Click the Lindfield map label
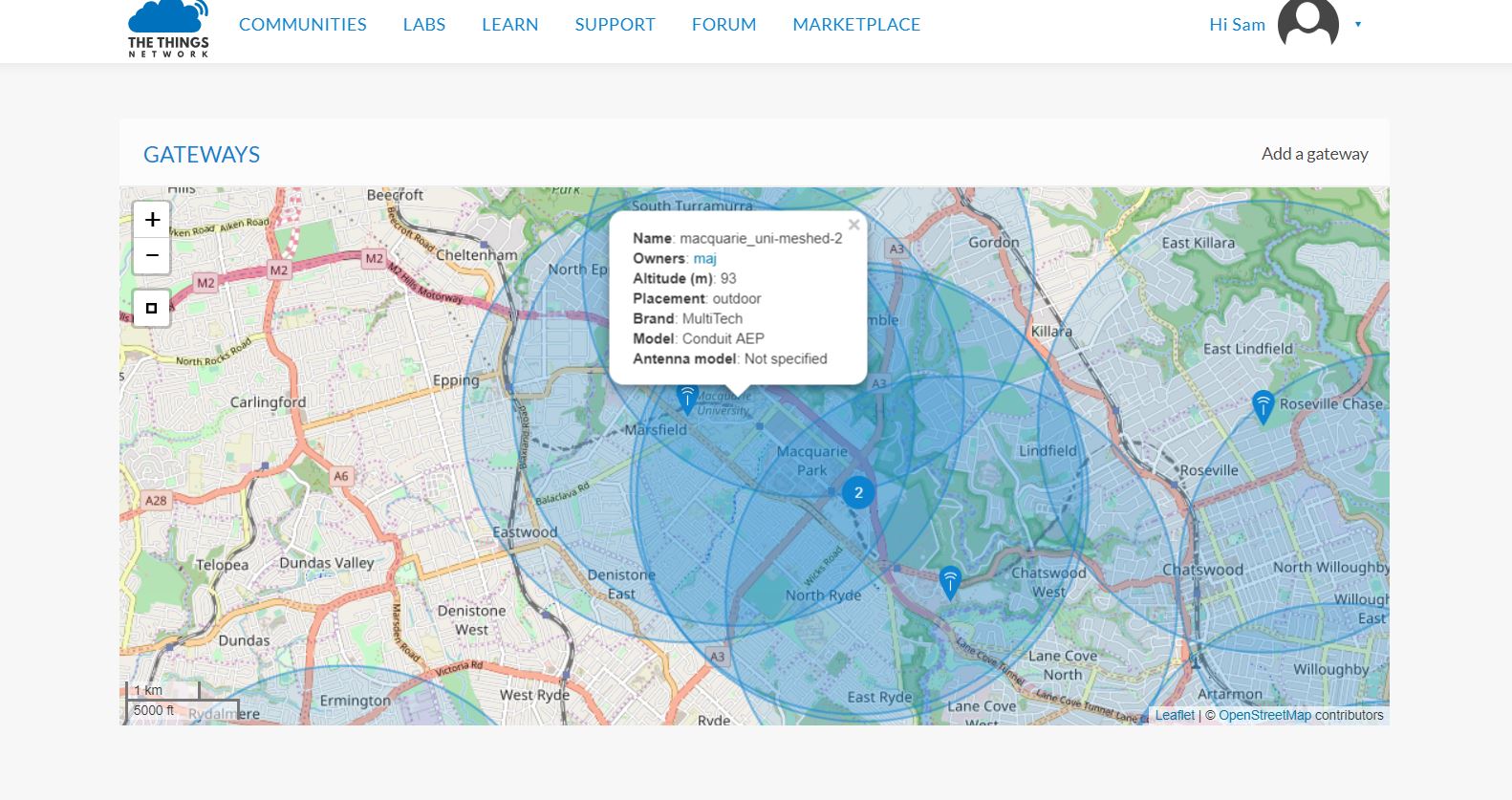The width and height of the screenshot is (1512, 800). click(1048, 451)
